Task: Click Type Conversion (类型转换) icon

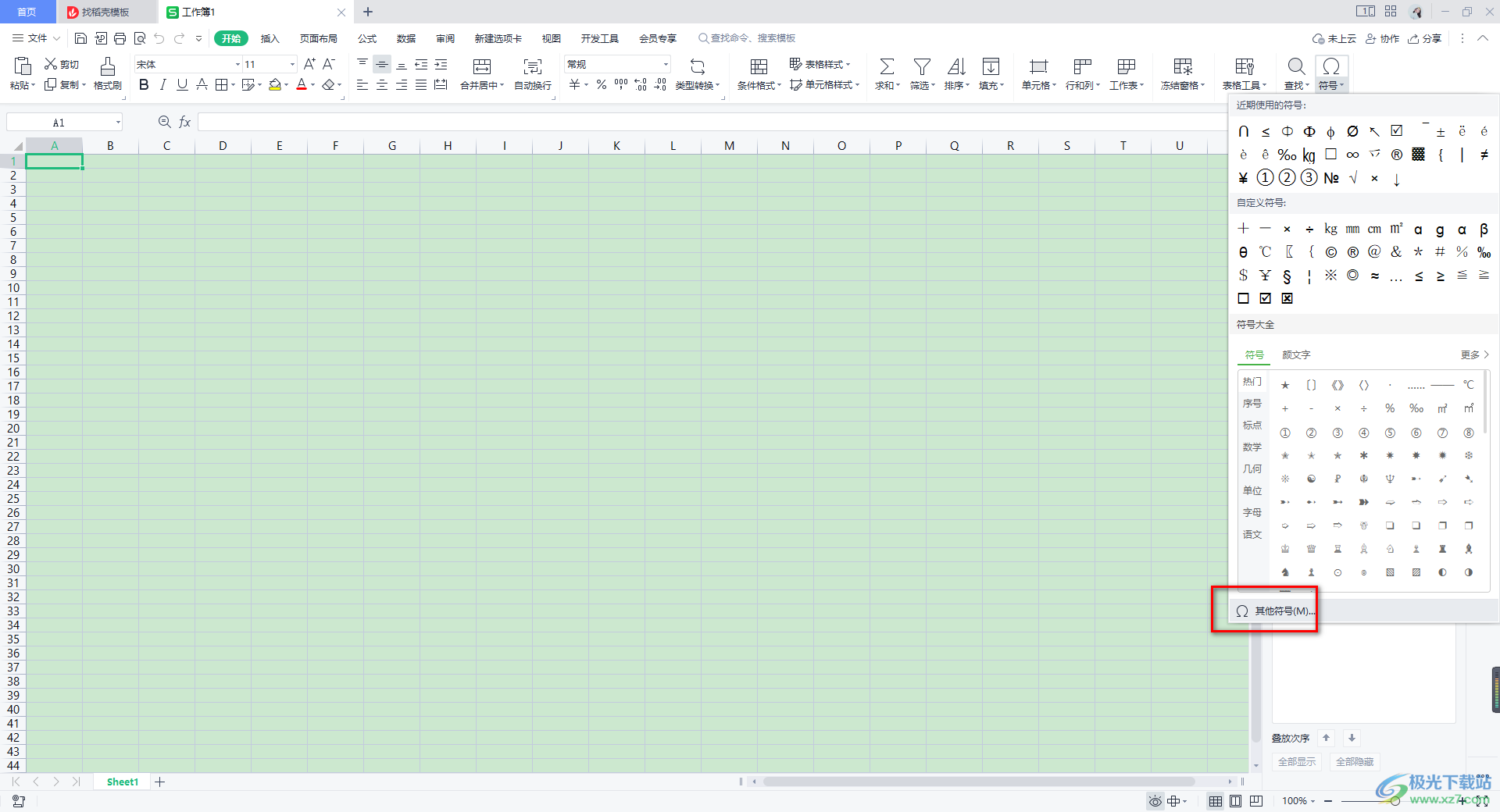Action: coord(698,66)
